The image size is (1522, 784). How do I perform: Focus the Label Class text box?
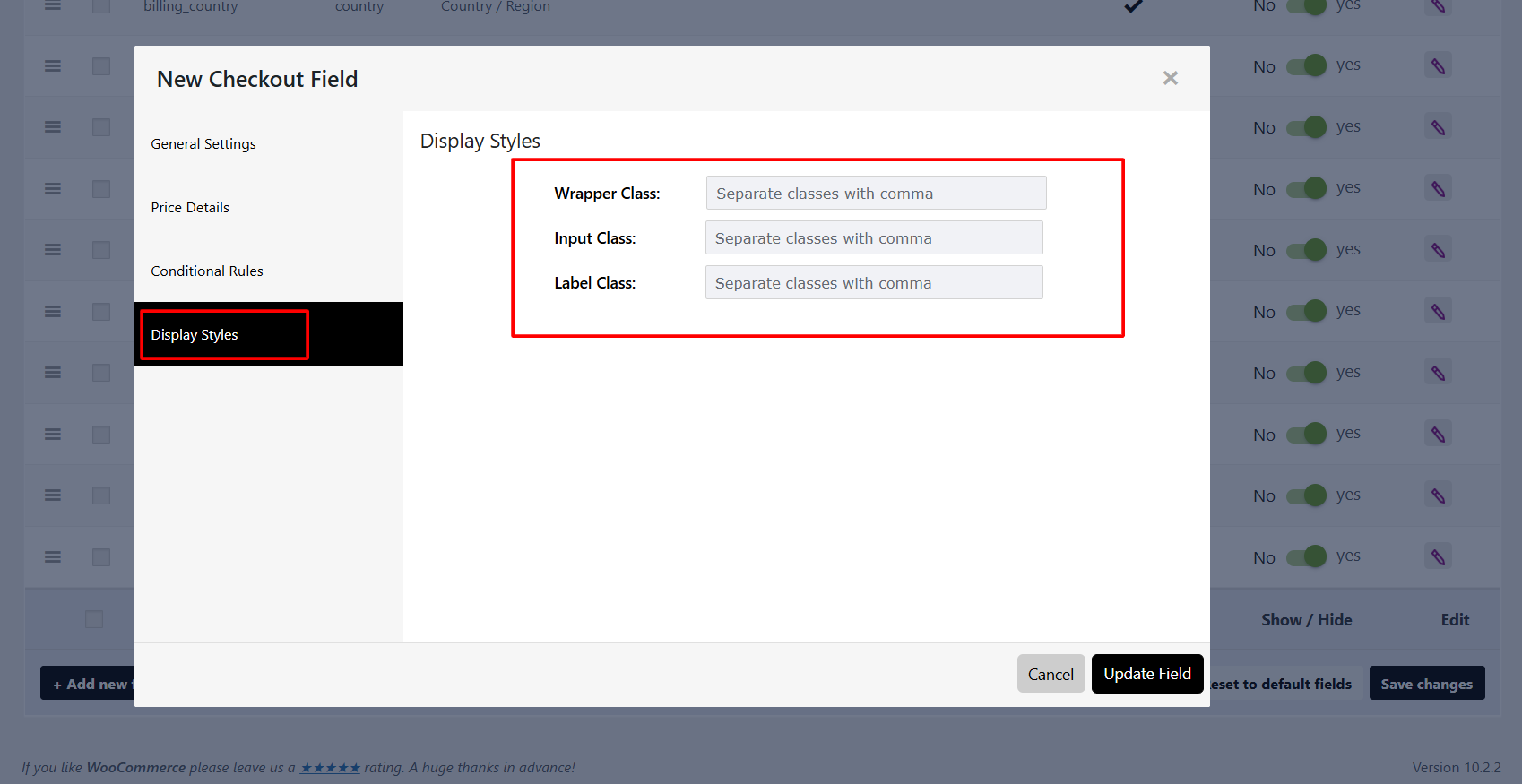(874, 283)
